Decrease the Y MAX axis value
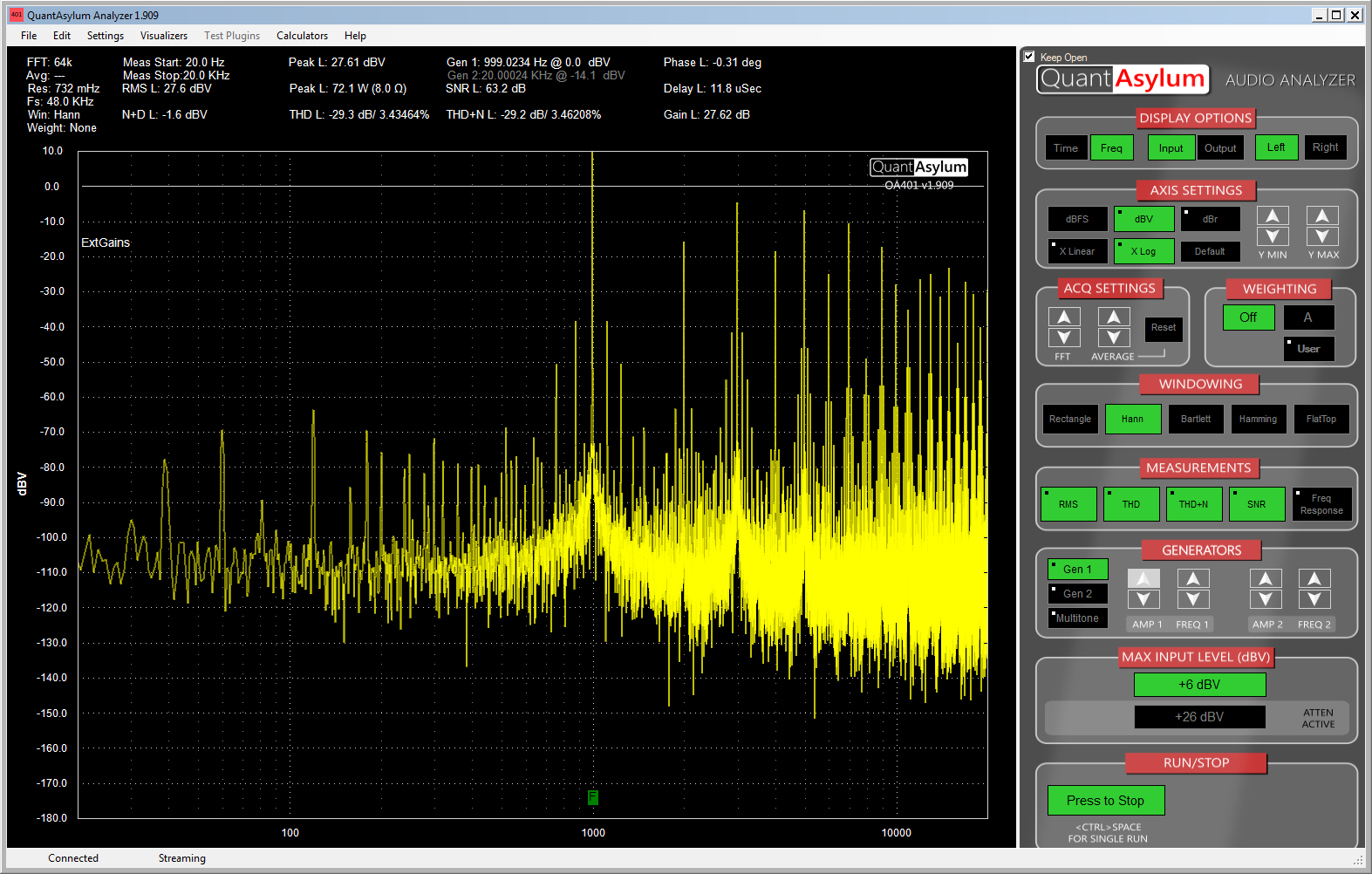This screenshot has width=1372, height=874. (x=1322, y=236)
